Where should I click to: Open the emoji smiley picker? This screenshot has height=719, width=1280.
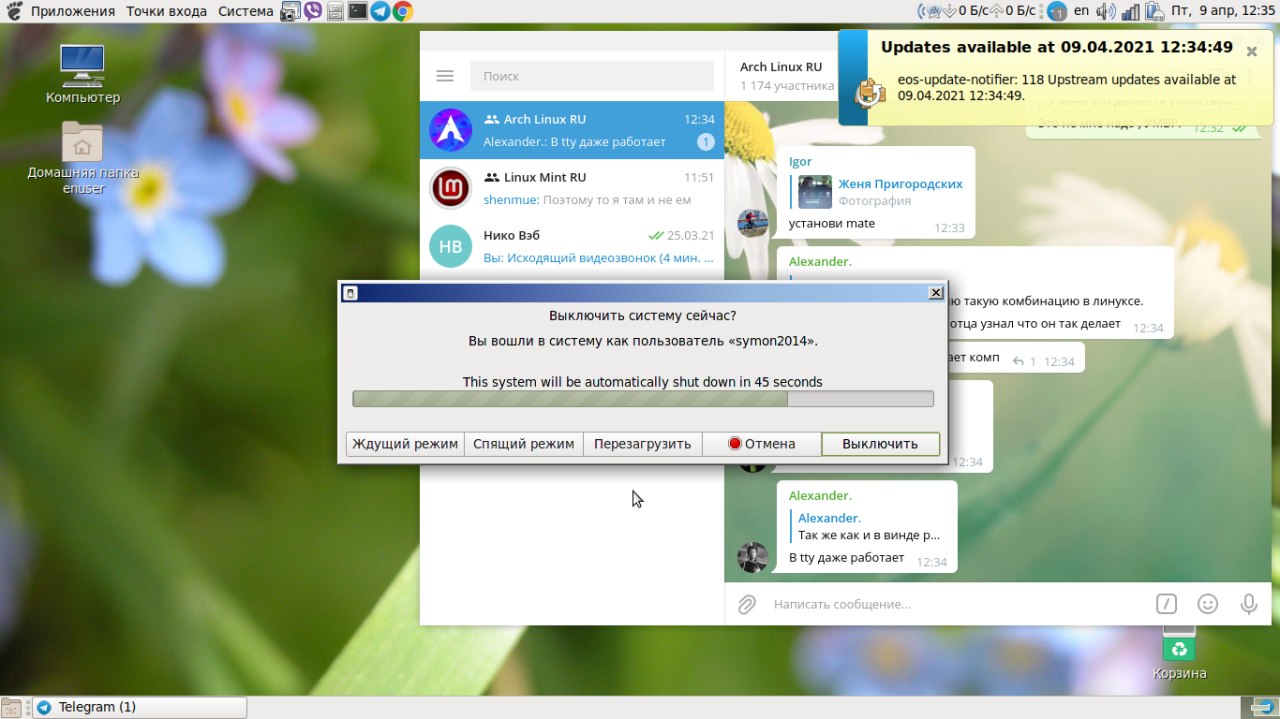(1208, 604)
